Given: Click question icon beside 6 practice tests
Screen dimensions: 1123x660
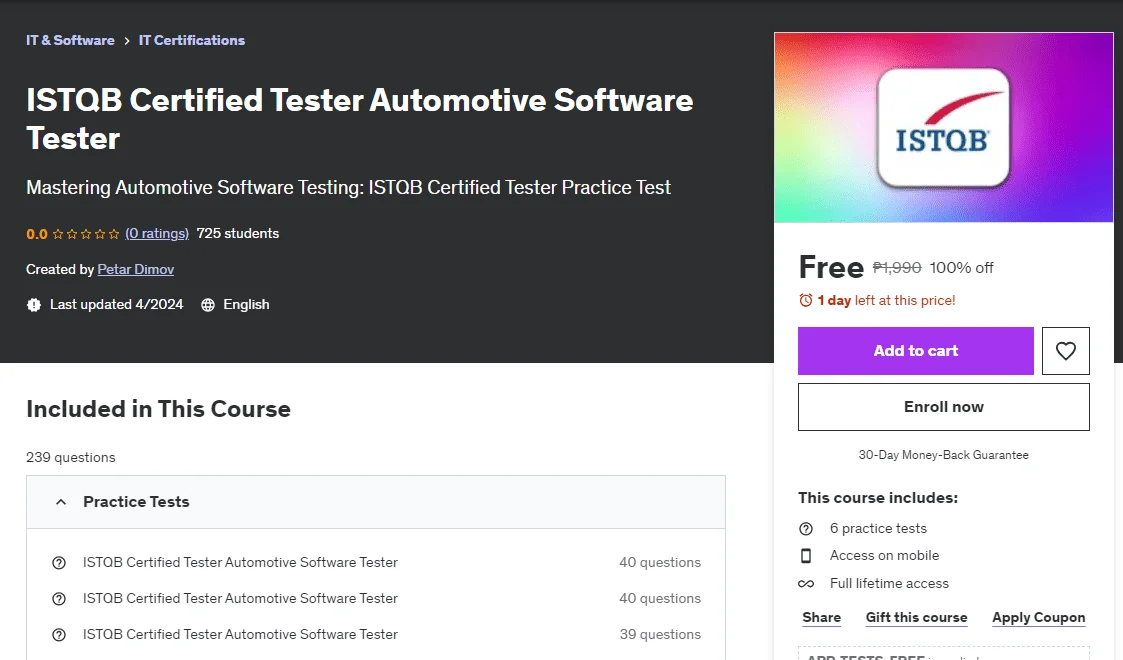Looking at the screenshot, I should [x=806, y=529].
